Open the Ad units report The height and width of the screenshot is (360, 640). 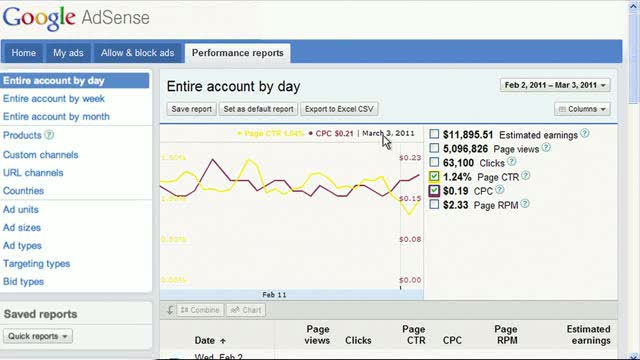click(21, 210)
